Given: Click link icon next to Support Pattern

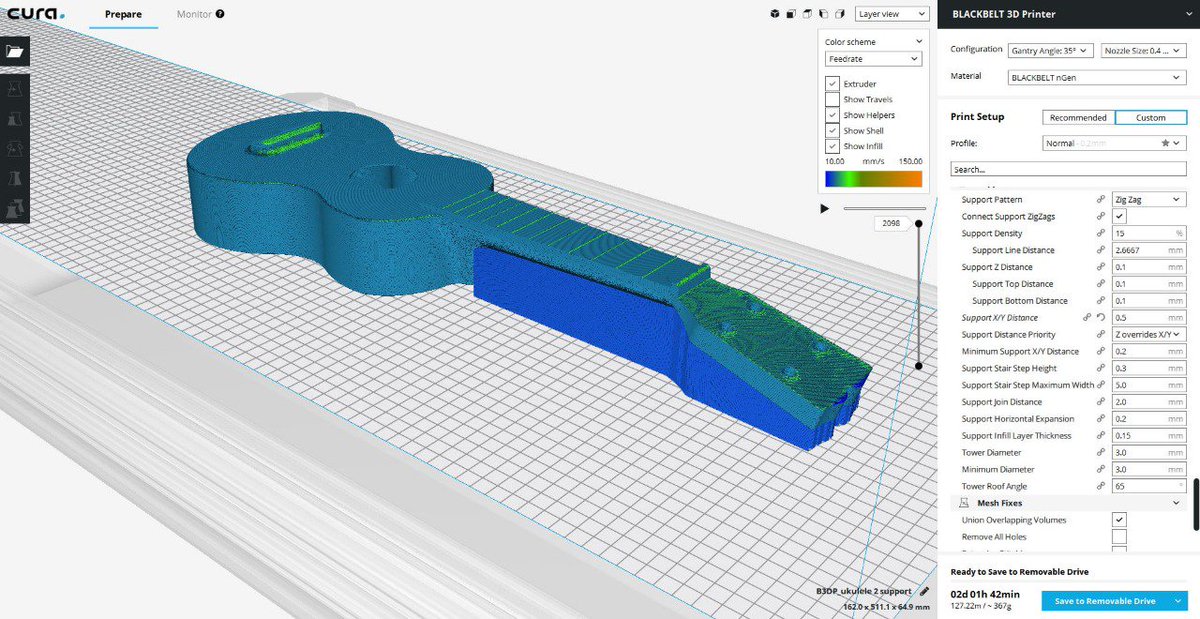Looking at the screenshot, I should click(x=1100, y=200).
